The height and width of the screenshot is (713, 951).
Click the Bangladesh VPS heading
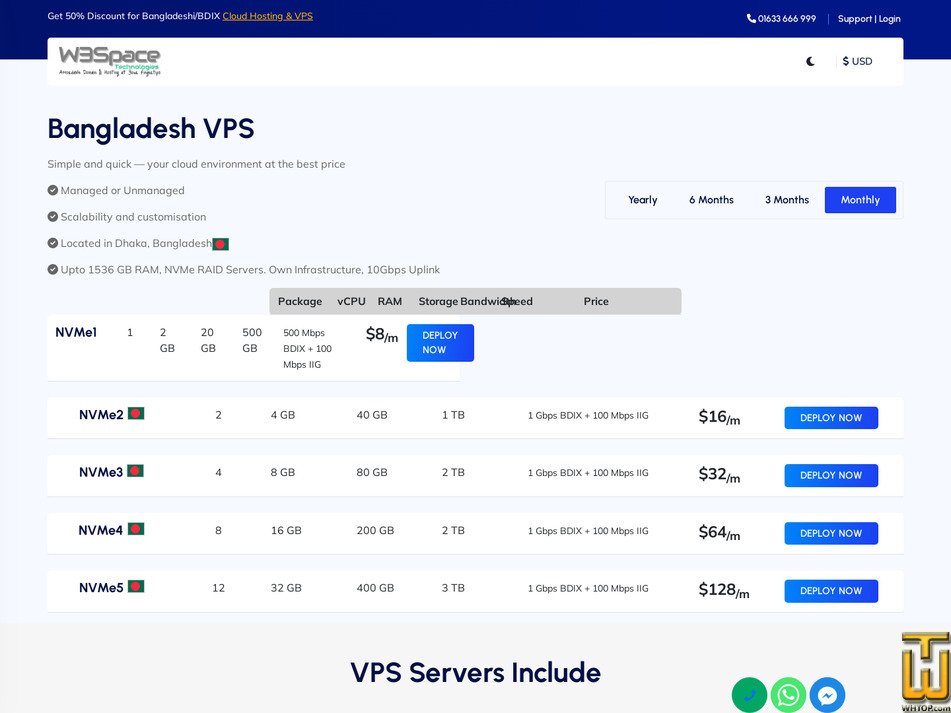pos(151,129)
